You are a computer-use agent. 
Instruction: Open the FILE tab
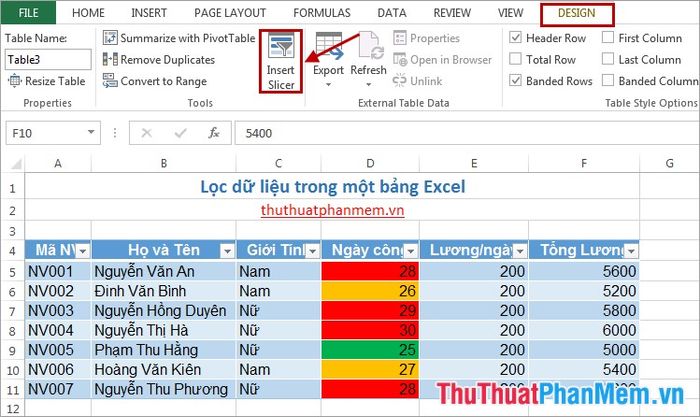click(28, 13)
